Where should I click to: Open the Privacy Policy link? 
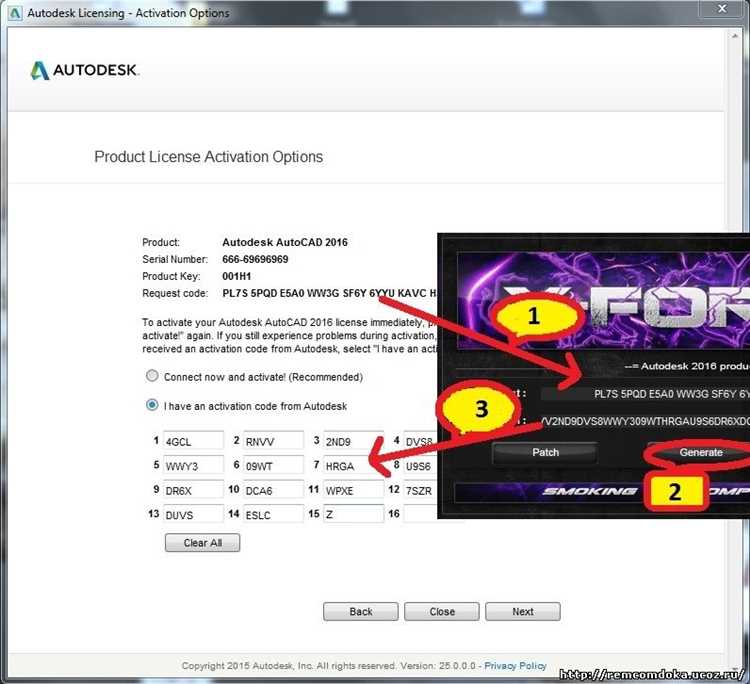(515, 665)
